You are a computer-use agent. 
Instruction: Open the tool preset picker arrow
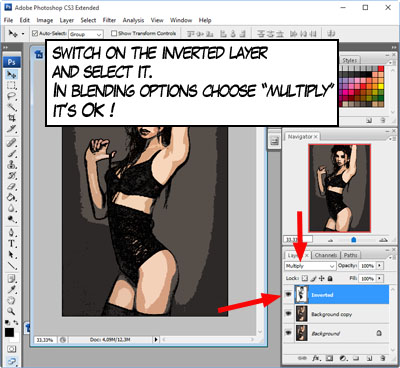(x=23, y=34)
